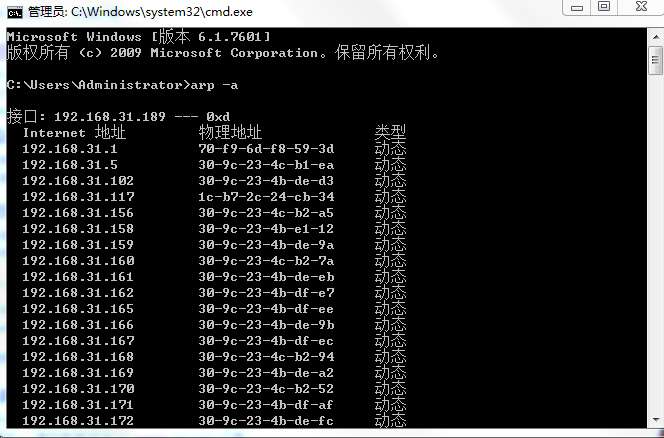Click MAC address 70-f9-6d-f8-59-3d
664x438 pixels.
coord(266,149)
